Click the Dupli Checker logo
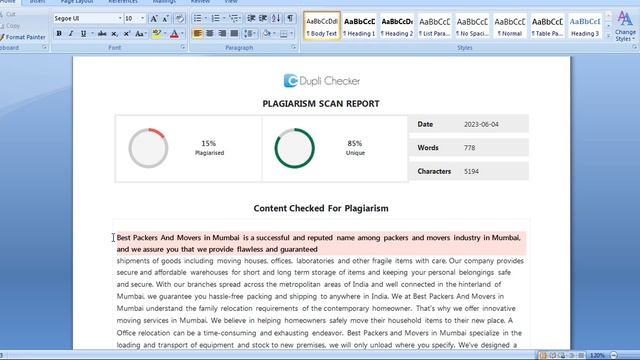 pyautogui.click(x=322, y=81)
